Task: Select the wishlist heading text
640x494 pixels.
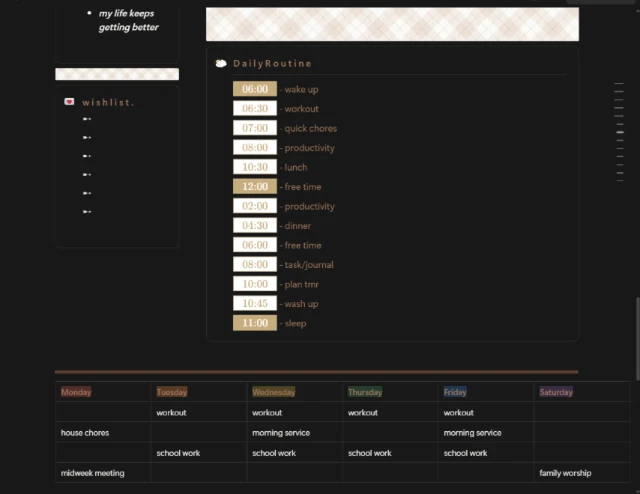Action: 108,102
